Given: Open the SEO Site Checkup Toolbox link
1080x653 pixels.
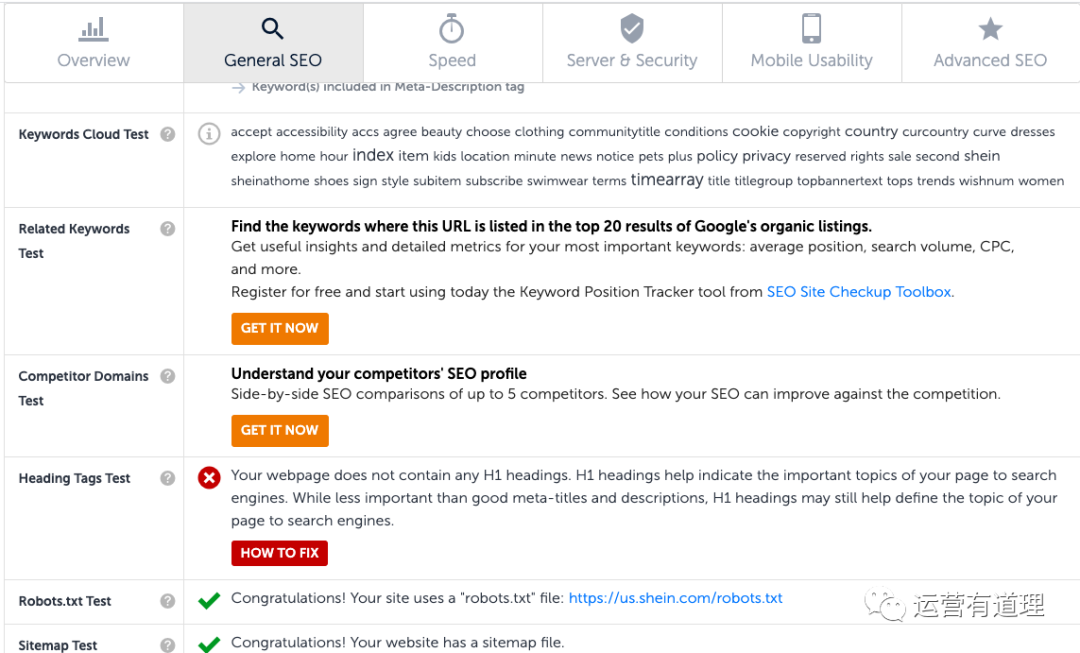Looking at the screenshot, I should [x=859, y=292].
